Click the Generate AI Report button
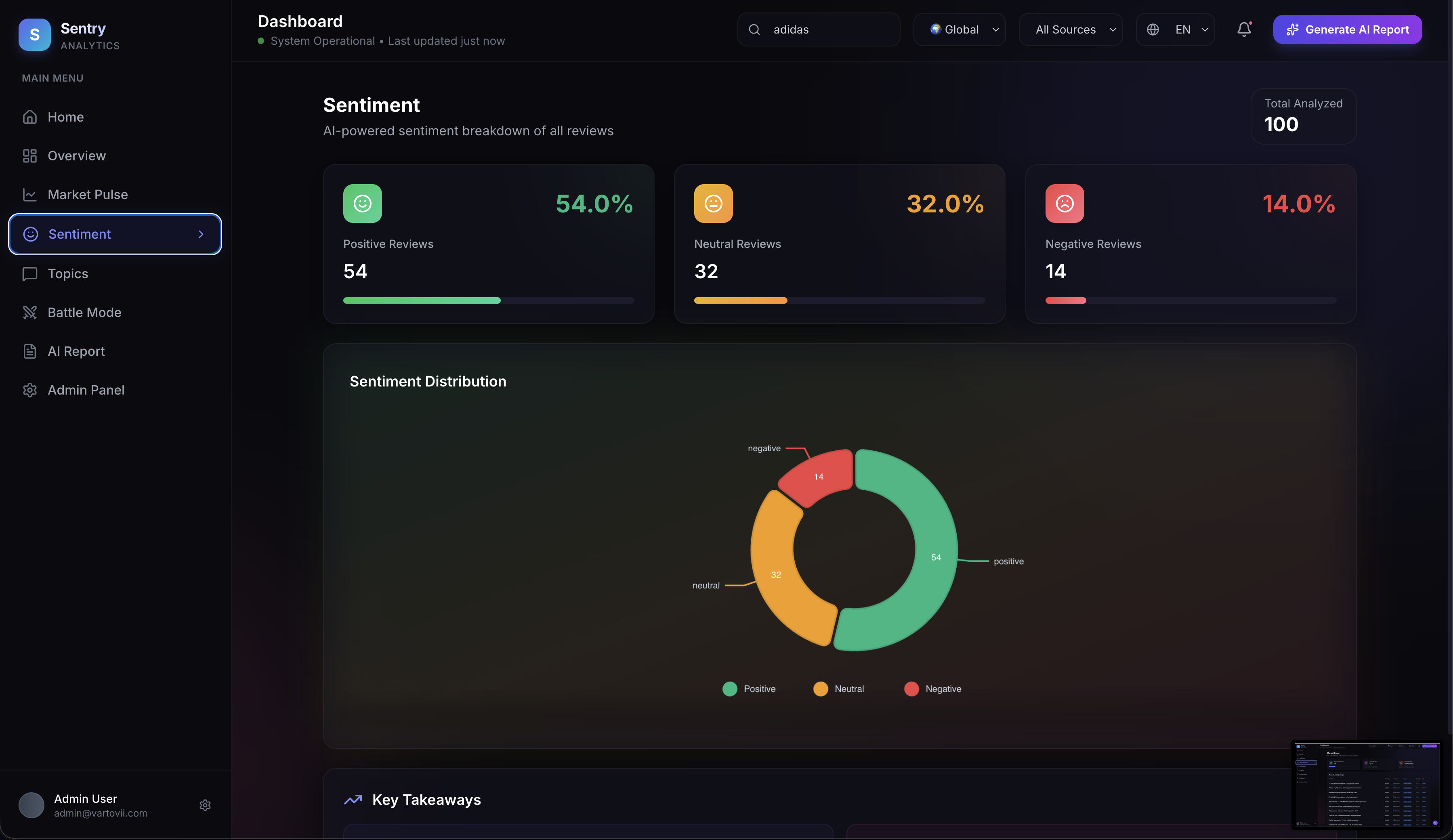1453x840 pixels. pyautogui.click(x=1348, y=29)
